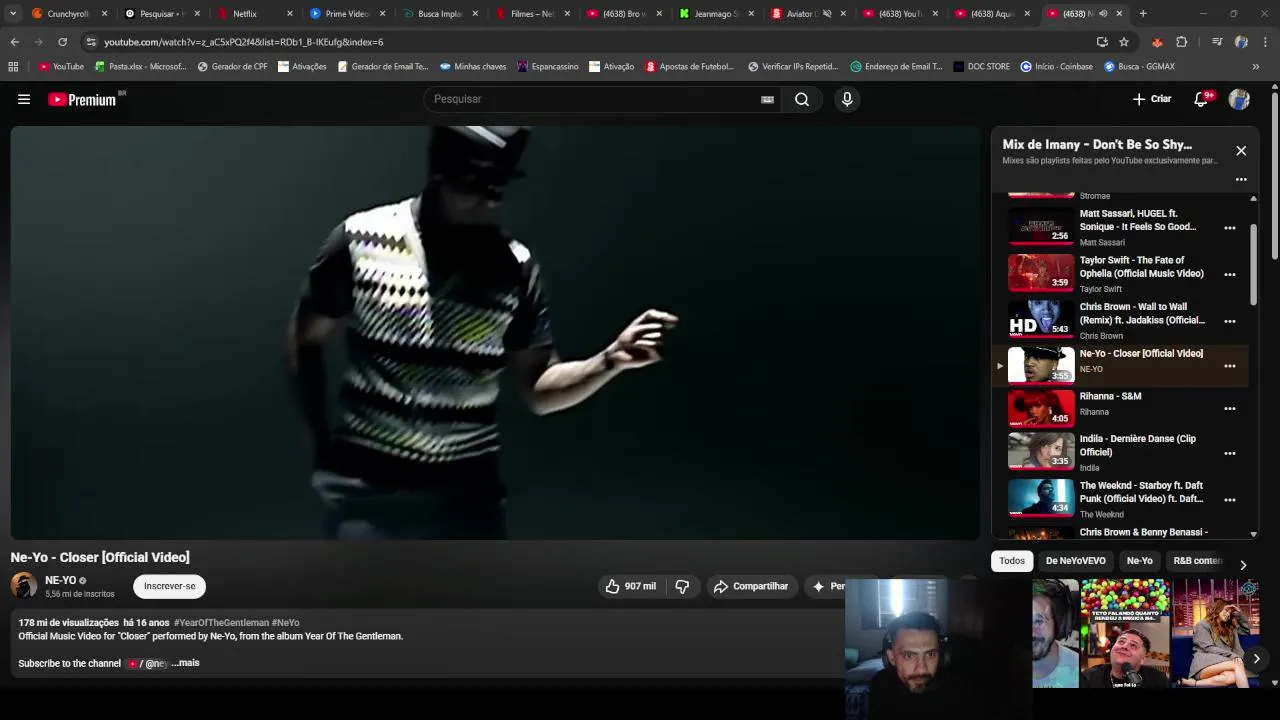This screenshot has width=1280, height=720.
Task: Open the Minhas chaves bookmark
Action: click(x=473, y=67)
